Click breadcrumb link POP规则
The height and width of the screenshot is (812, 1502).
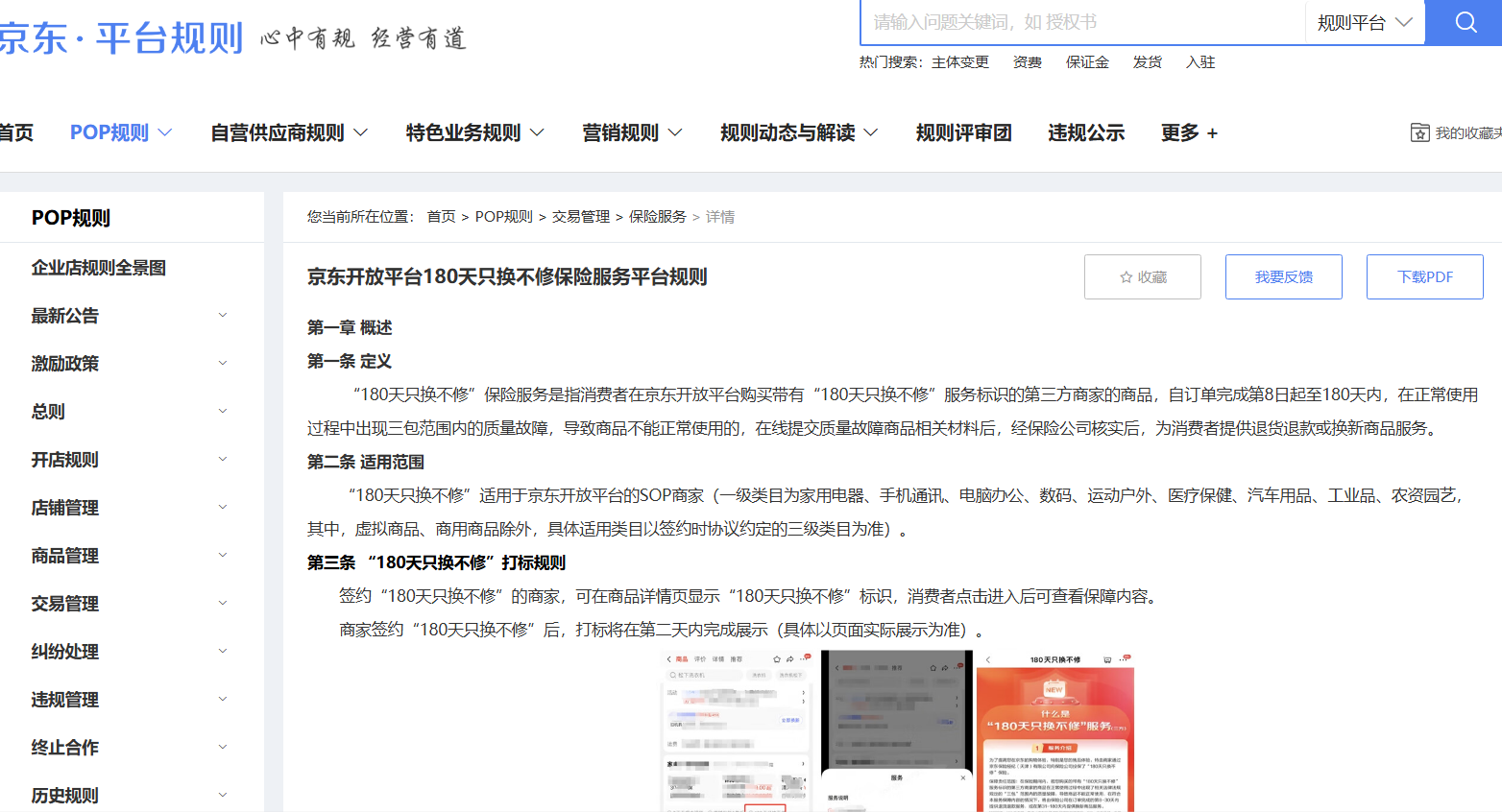504,217
